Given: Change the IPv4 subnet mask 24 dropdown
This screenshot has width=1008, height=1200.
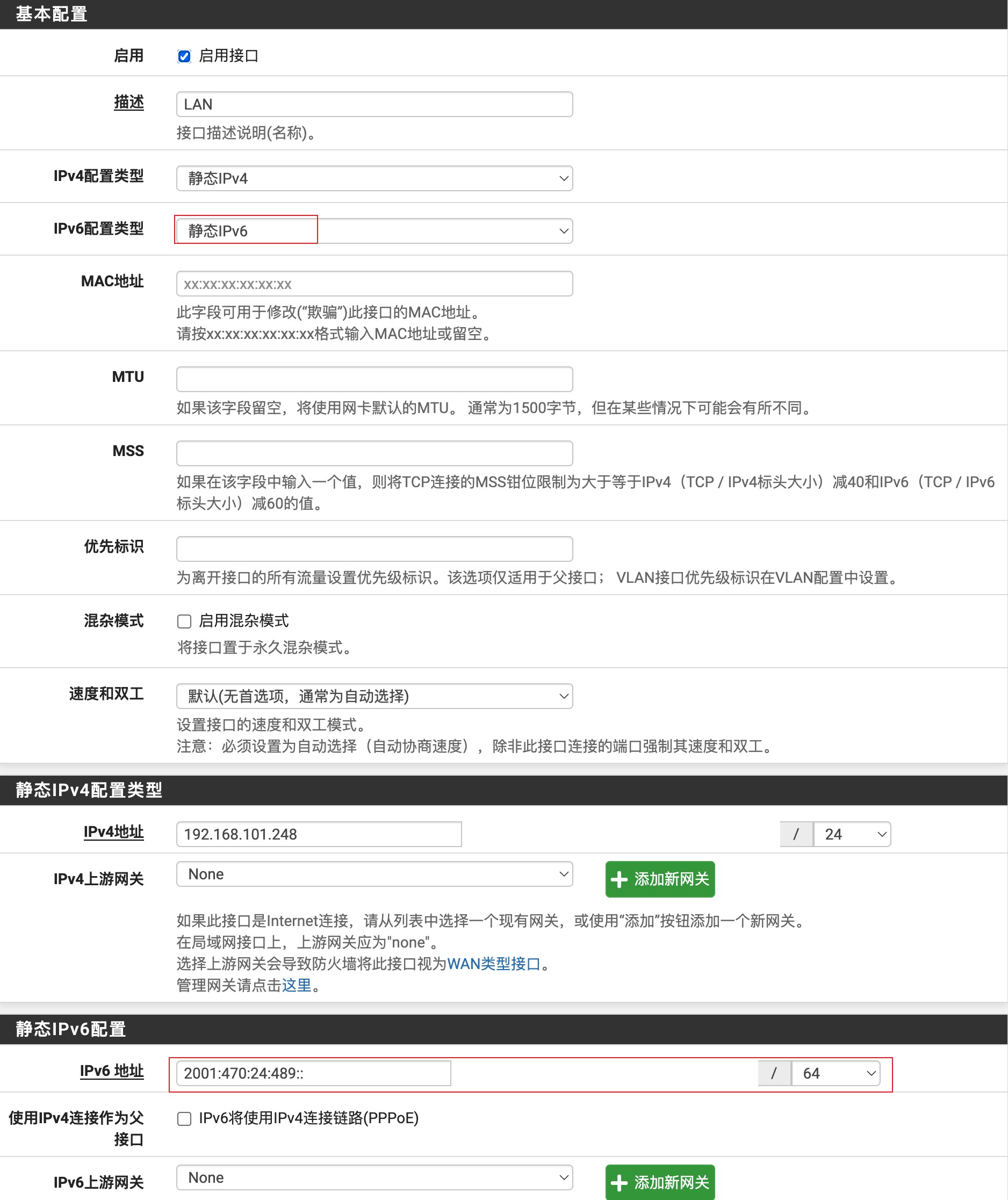Looking at the screenshot, I should pos(851,834).
